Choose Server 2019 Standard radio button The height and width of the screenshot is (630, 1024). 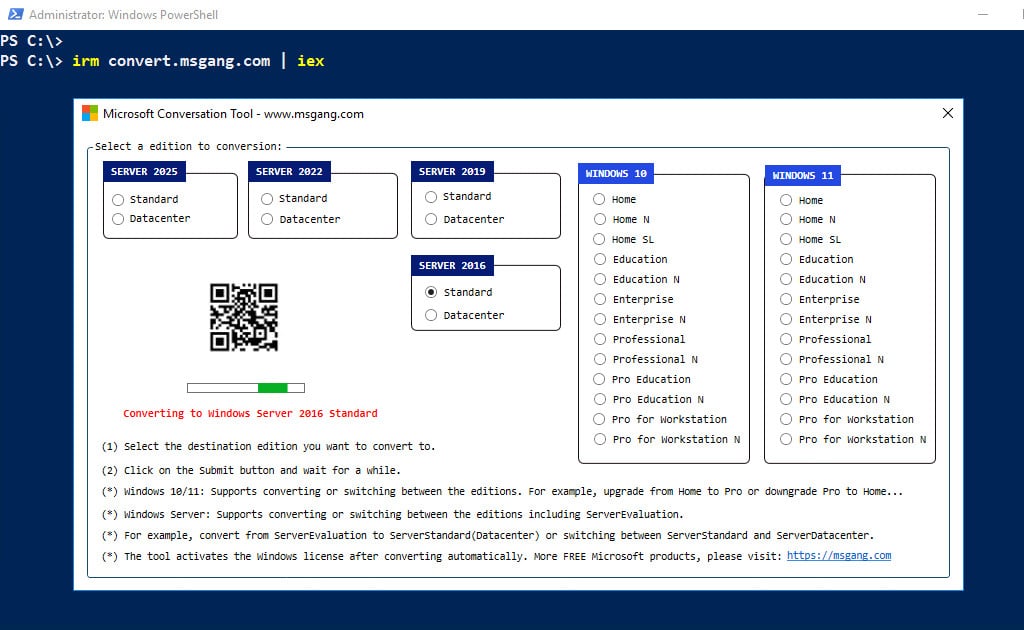pos(431,197)
